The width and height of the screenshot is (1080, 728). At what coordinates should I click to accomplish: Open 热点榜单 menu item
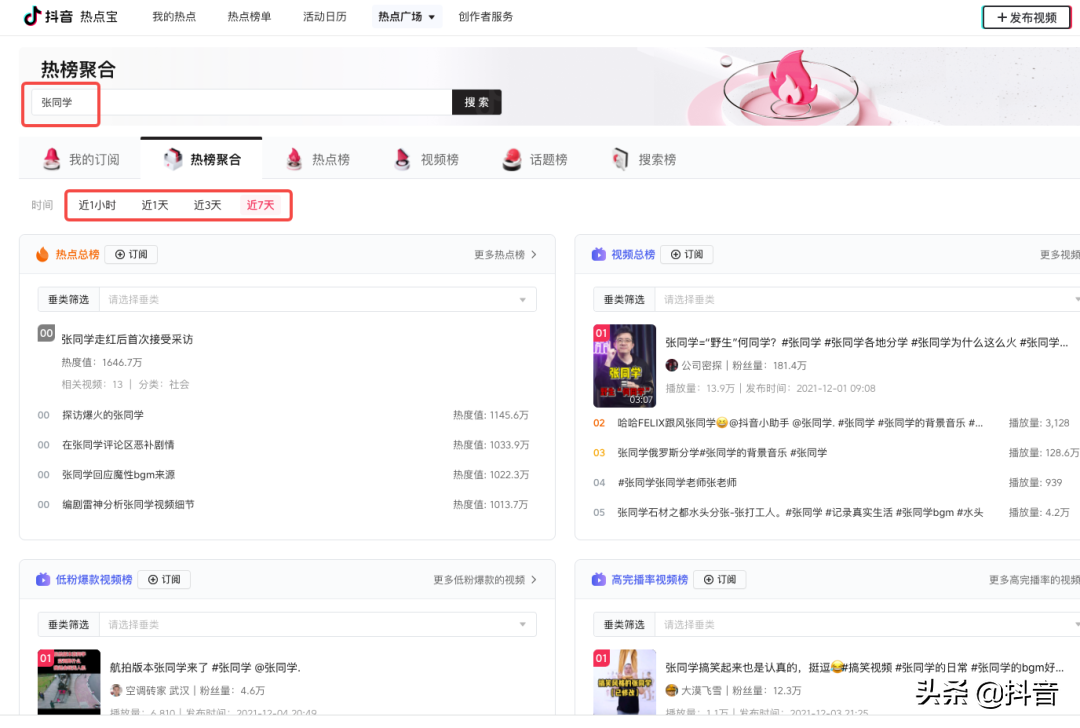[249, 17]
